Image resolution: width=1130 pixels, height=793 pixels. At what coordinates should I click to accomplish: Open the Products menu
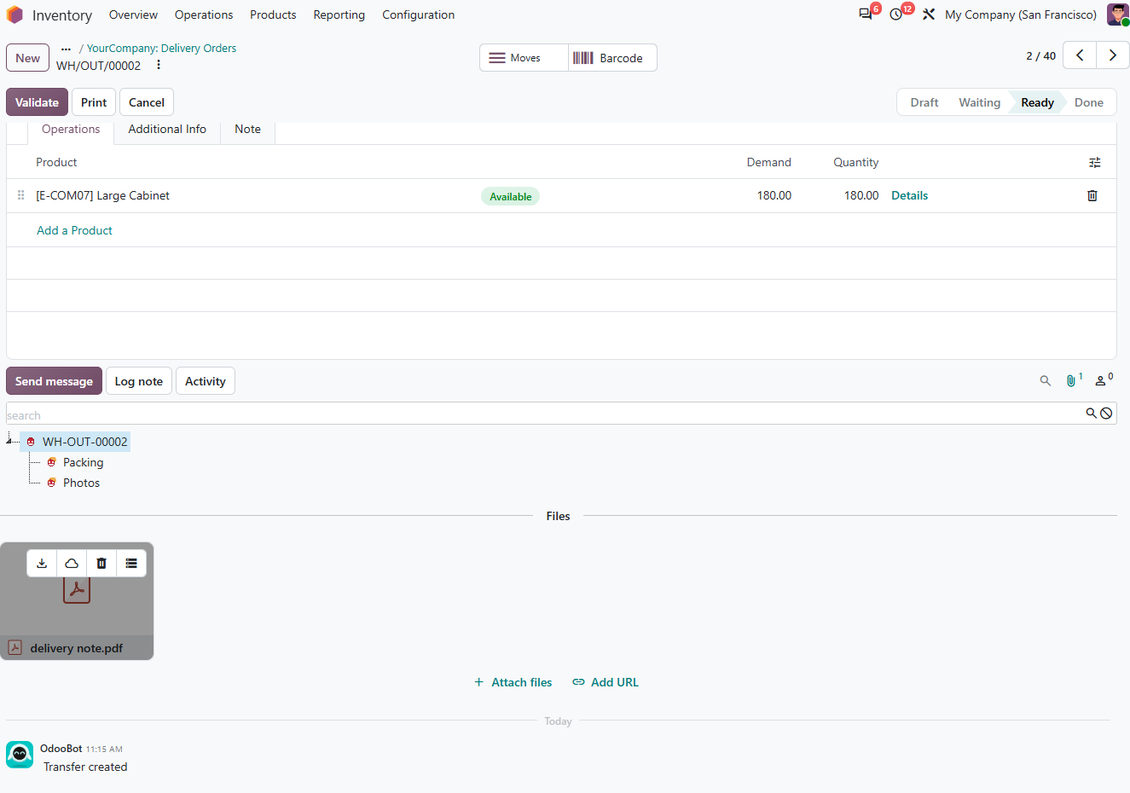coord(272,14)
